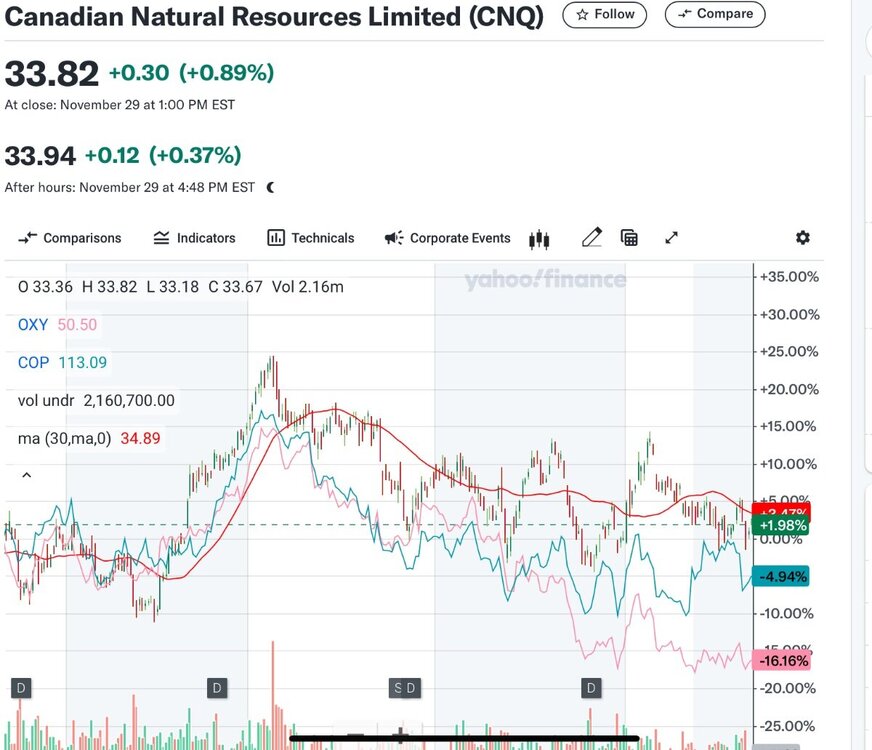Toggle the OXY comparison legend entry

tap(57, 325)
